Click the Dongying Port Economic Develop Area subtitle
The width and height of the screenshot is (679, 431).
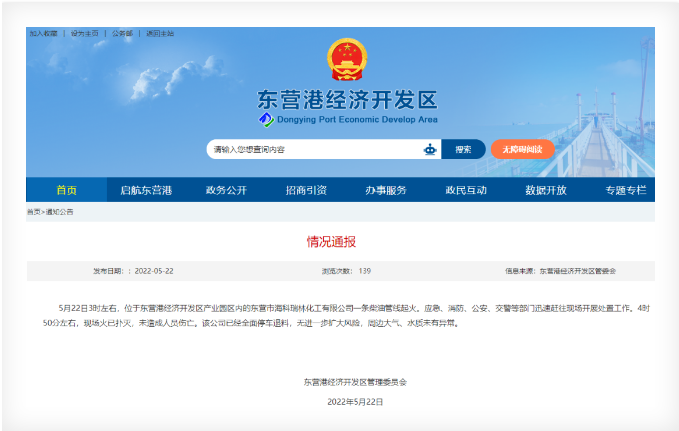[357, 120]
